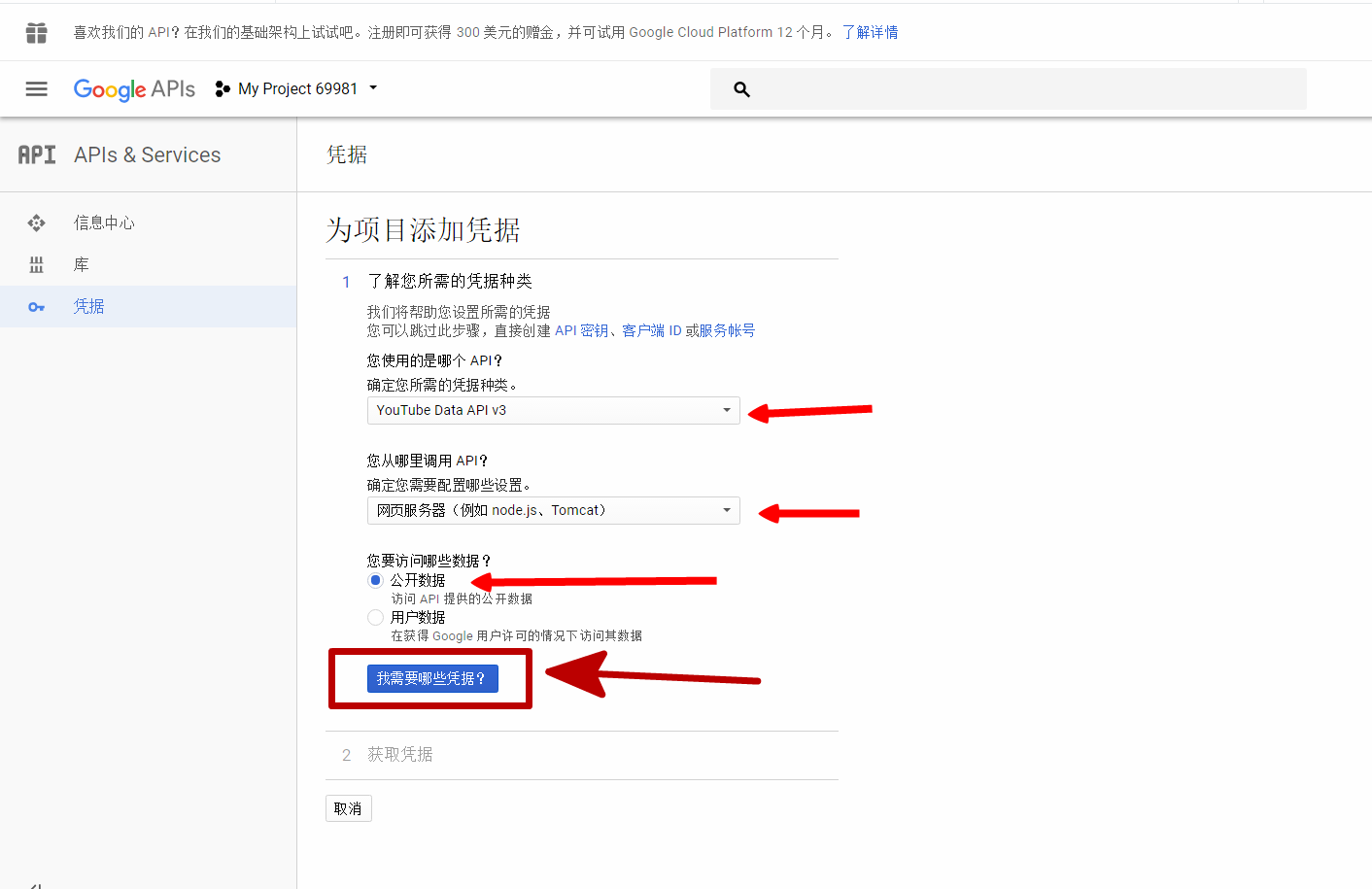Screen dimensions: 1372x889
Task: Click the API icon beside APIs & Services
Action: tap(37, 154)
